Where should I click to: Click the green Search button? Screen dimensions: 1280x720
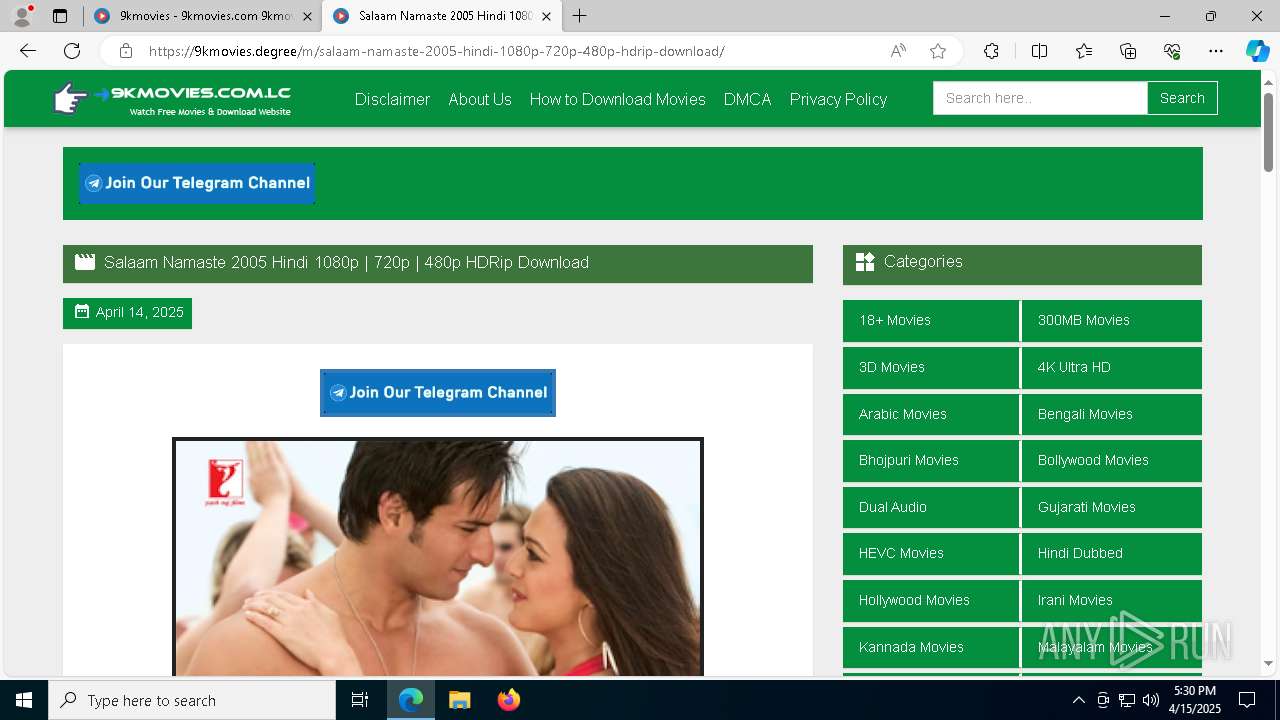click(x=1182, y=98)
